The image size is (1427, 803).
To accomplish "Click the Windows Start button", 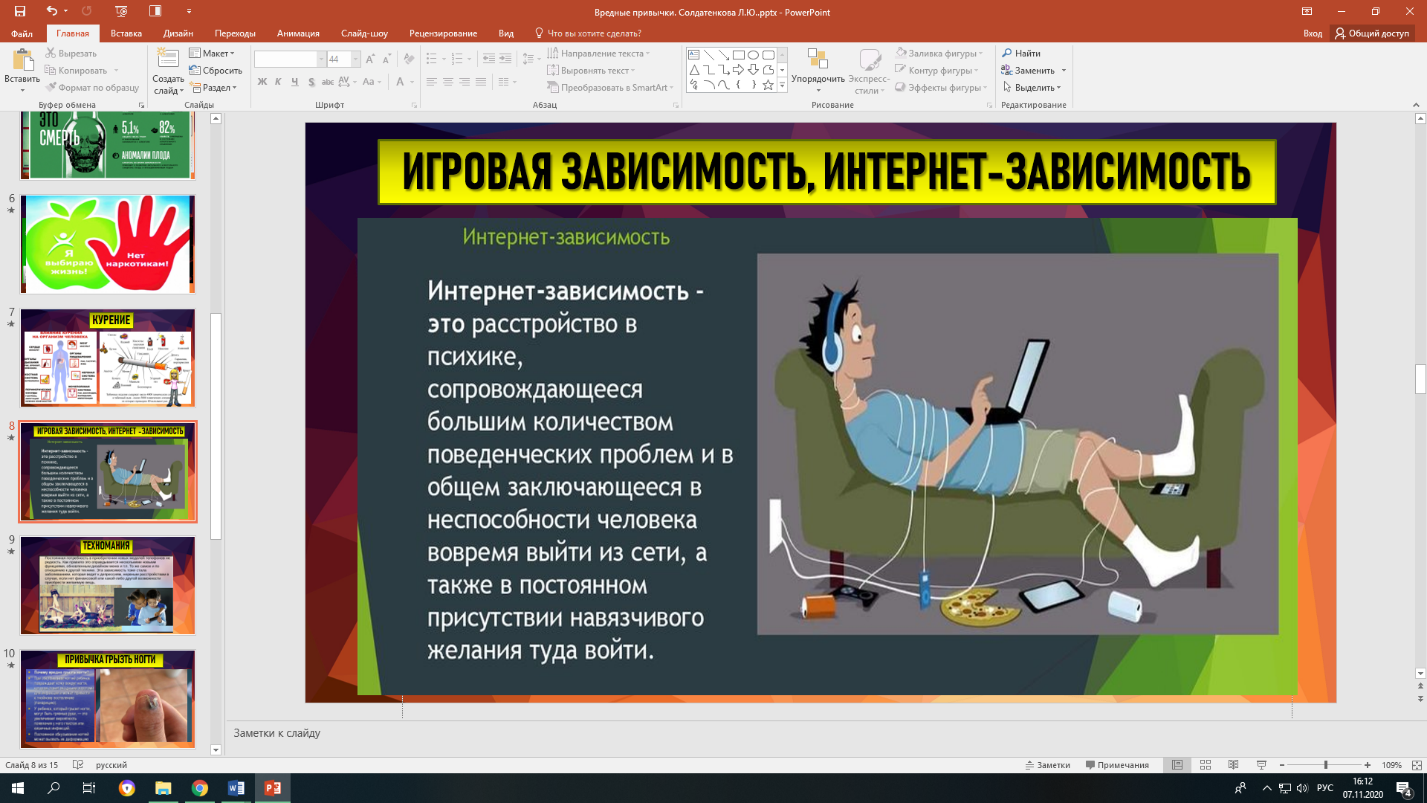I will pyautogui.click(x=17, y=788).
